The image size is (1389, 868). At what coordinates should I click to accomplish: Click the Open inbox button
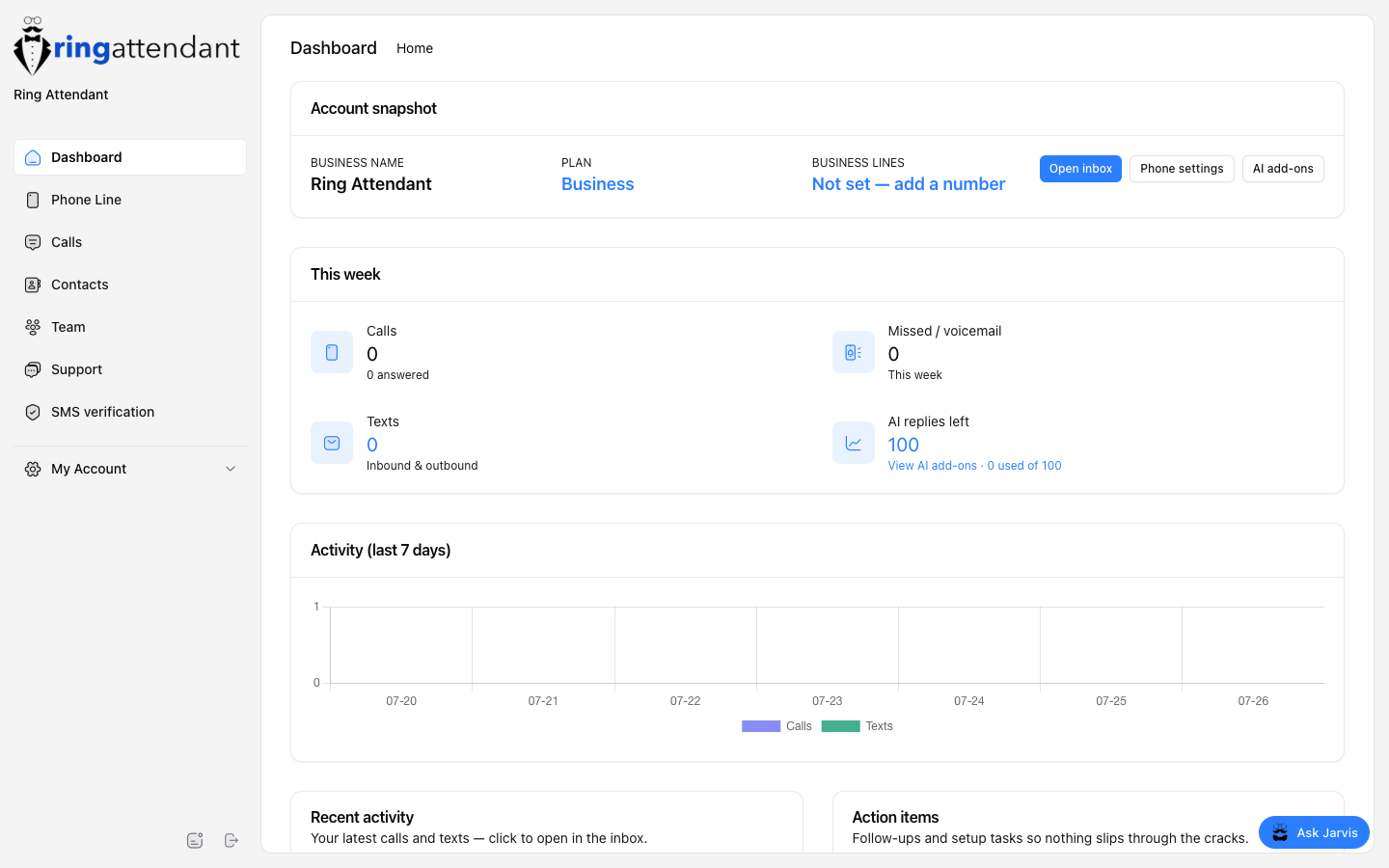click(x=1080, y=169)
